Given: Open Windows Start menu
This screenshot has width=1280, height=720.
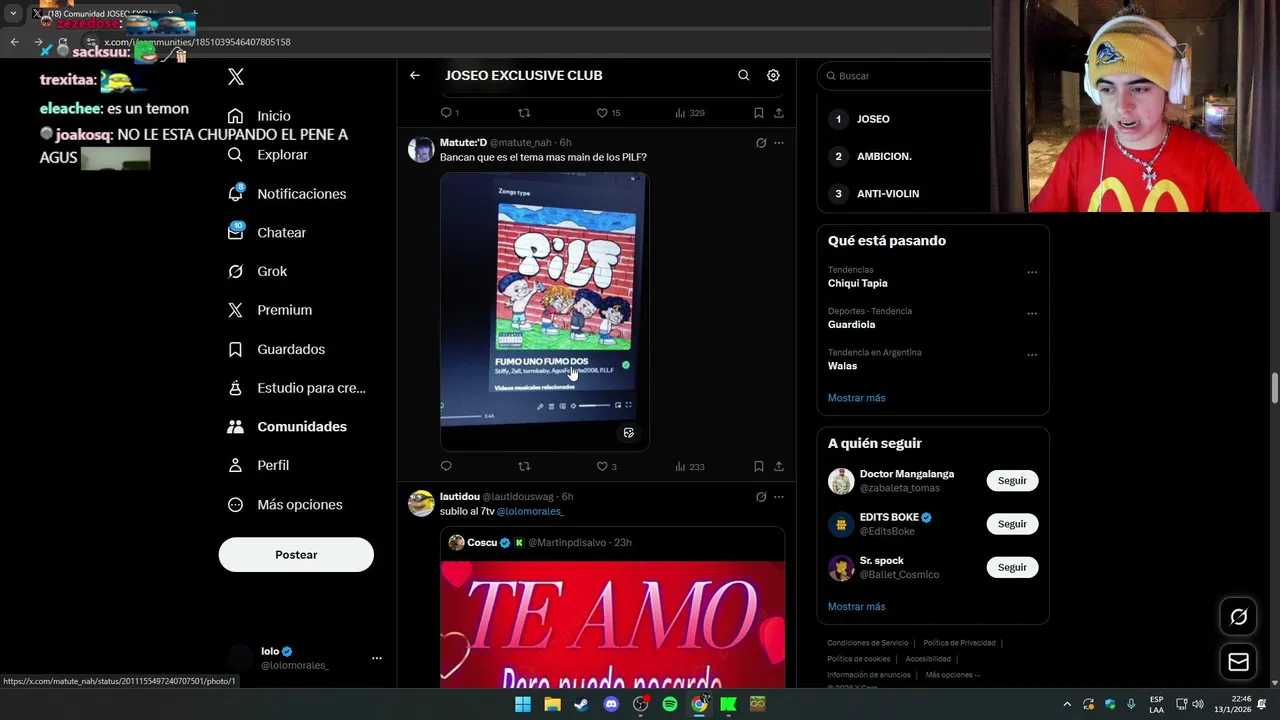Looking at the screenshot, I should point(523,704).
